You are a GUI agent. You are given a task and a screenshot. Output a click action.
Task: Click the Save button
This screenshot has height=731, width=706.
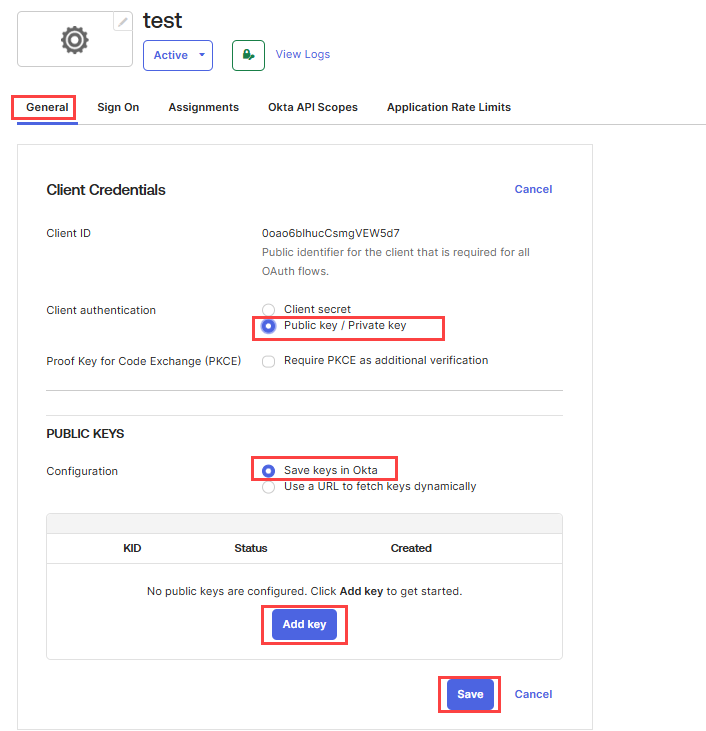coord(470,694)
